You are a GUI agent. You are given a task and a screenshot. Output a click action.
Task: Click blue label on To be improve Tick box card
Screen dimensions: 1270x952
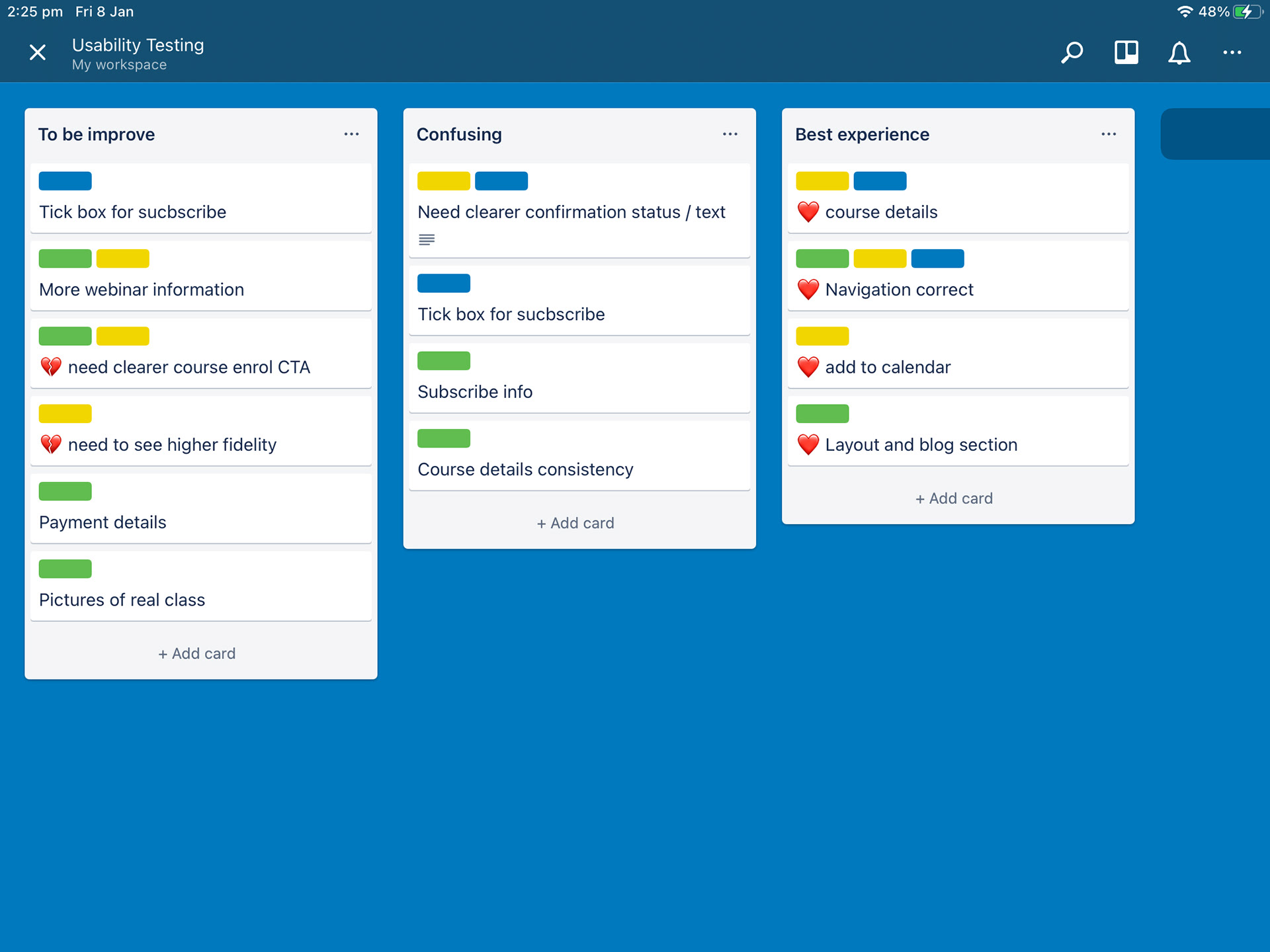click(x=65, y=180)
